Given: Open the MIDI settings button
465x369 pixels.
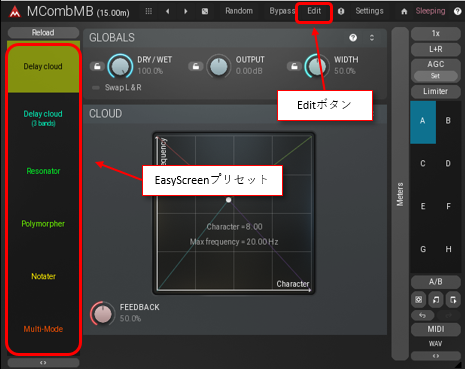Looking at the screenshot, I should click(x=435, y=329).
